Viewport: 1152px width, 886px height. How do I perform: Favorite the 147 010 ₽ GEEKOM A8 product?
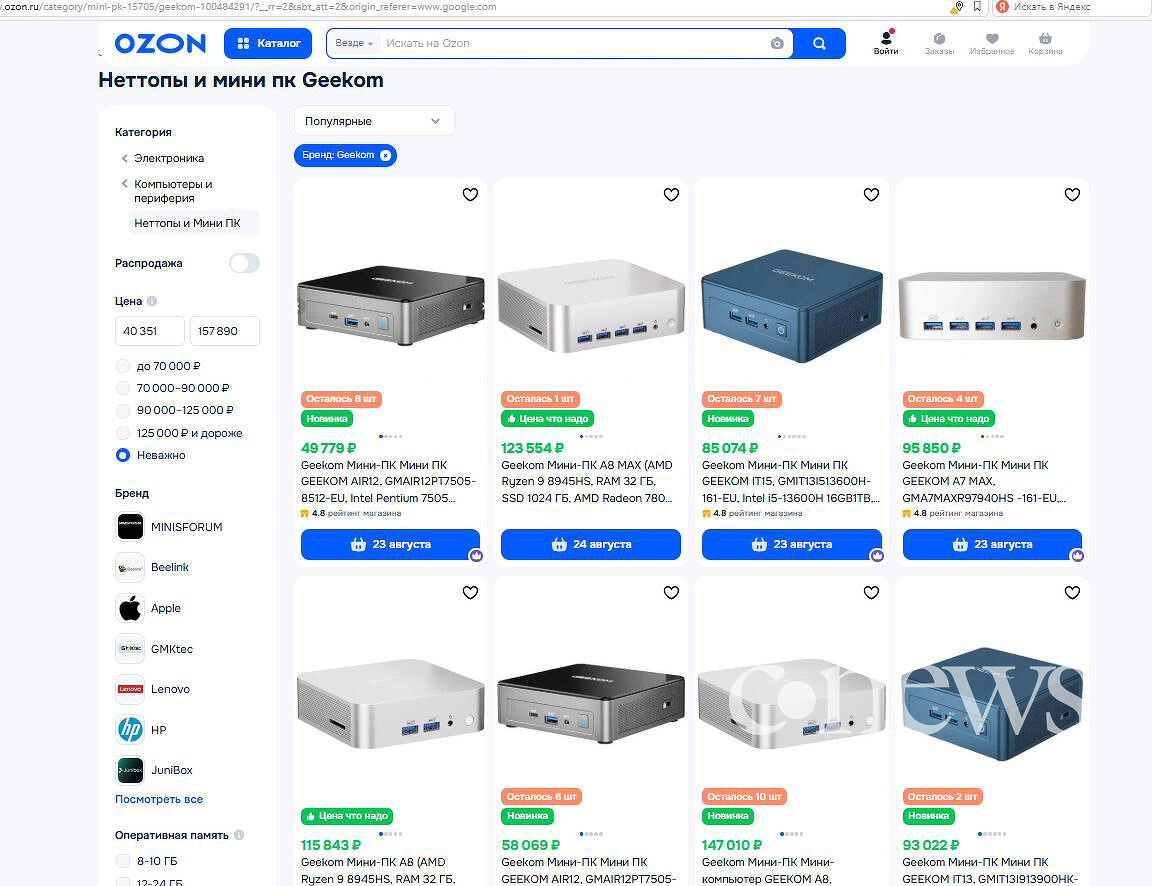(x=871, y=592)
